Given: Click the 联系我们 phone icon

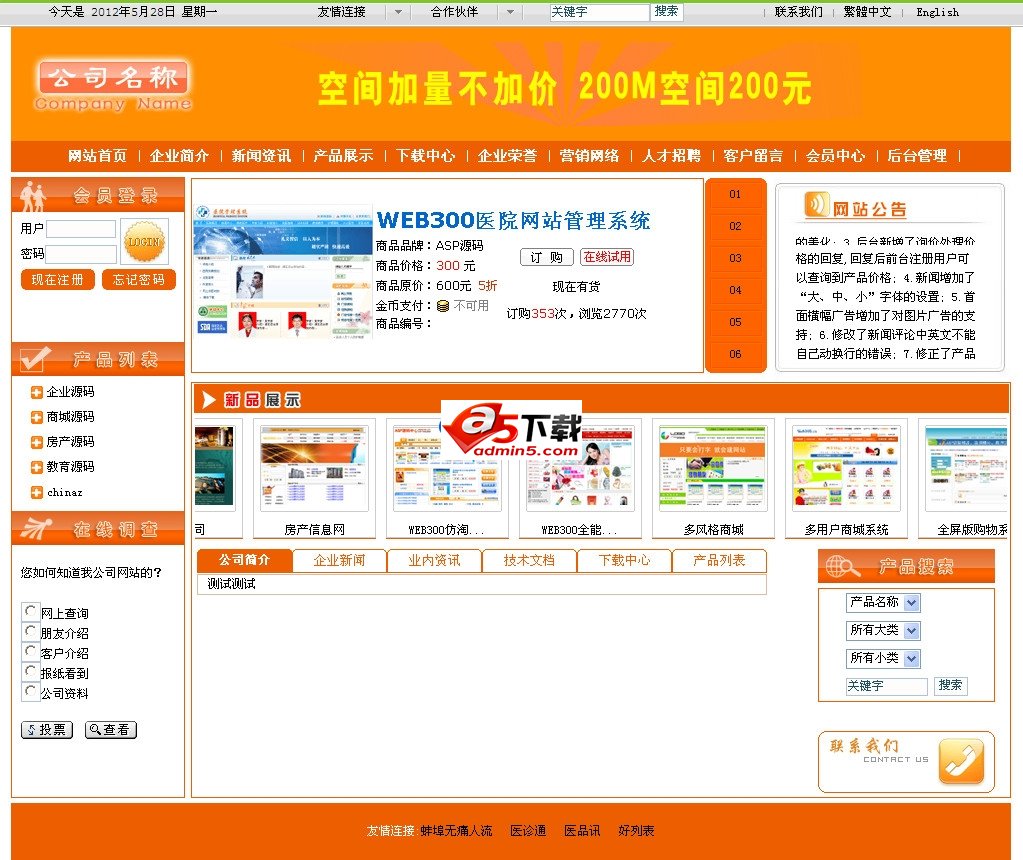Looking at the screenshot, I should [961, 761].
